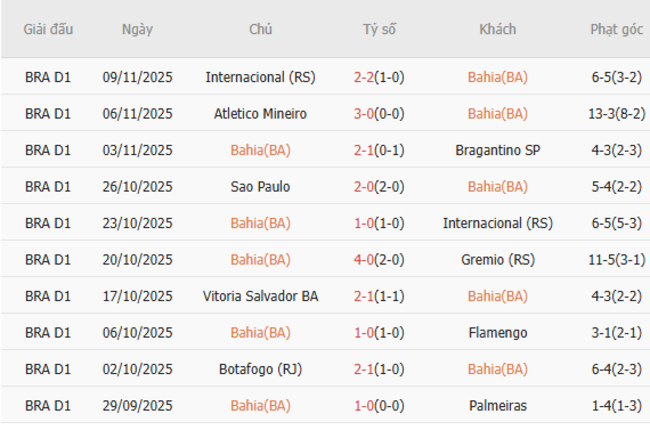Select the Bragantino SP away team

click(x=498, y=150)
